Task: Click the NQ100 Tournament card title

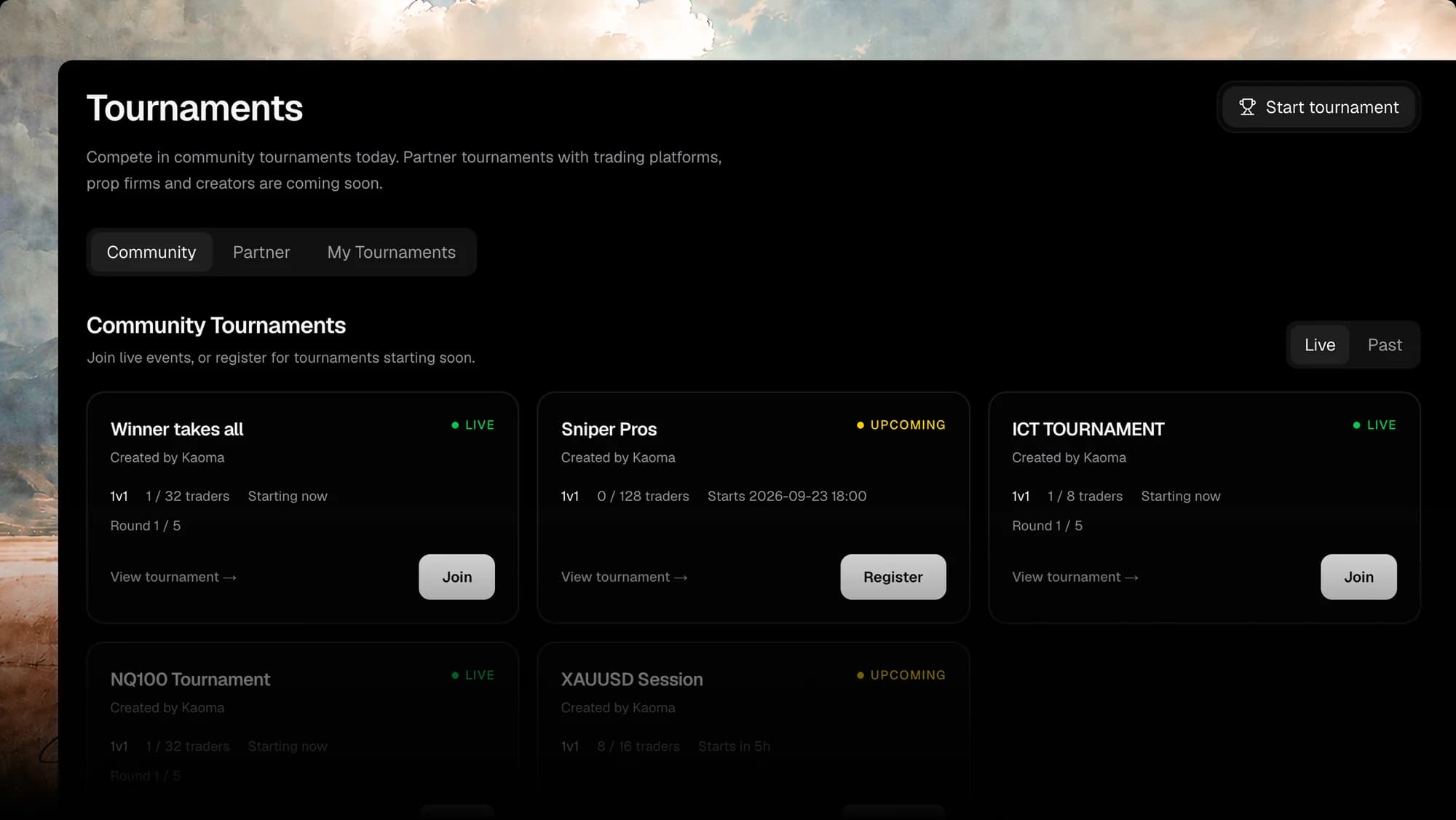Action: 190,679
